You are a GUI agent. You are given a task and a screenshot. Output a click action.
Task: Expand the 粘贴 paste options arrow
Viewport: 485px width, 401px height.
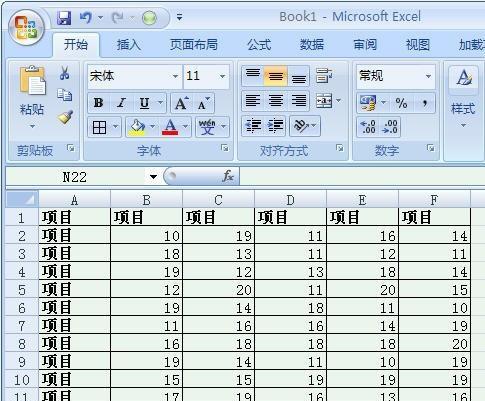tap(32, 126)
